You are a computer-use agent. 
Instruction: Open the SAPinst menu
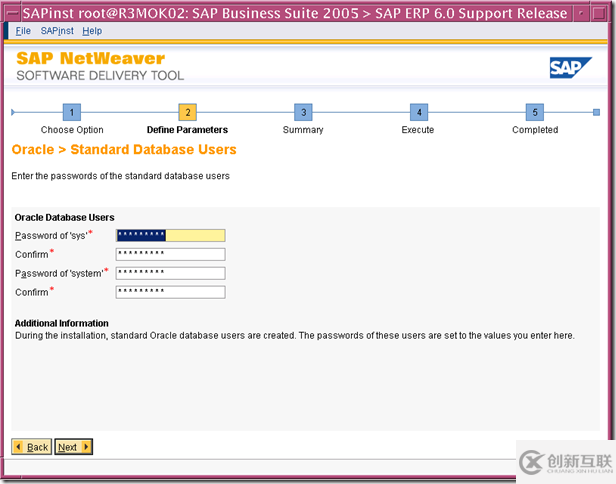57,31
